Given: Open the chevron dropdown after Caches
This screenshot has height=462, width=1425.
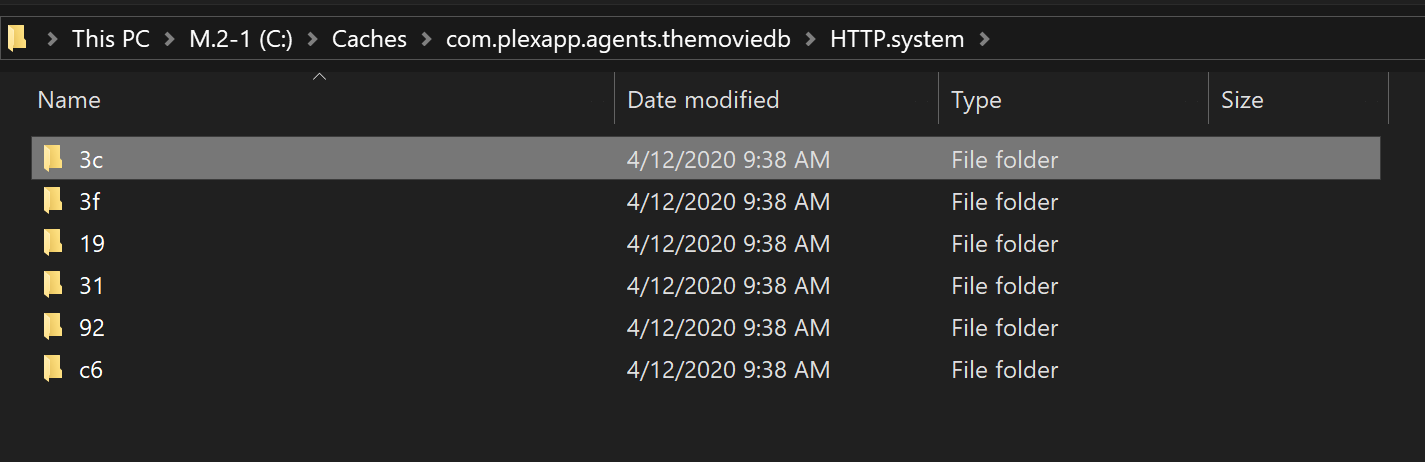Looking at the screenshot, I should pyautogui.click(x=427, y=39).
